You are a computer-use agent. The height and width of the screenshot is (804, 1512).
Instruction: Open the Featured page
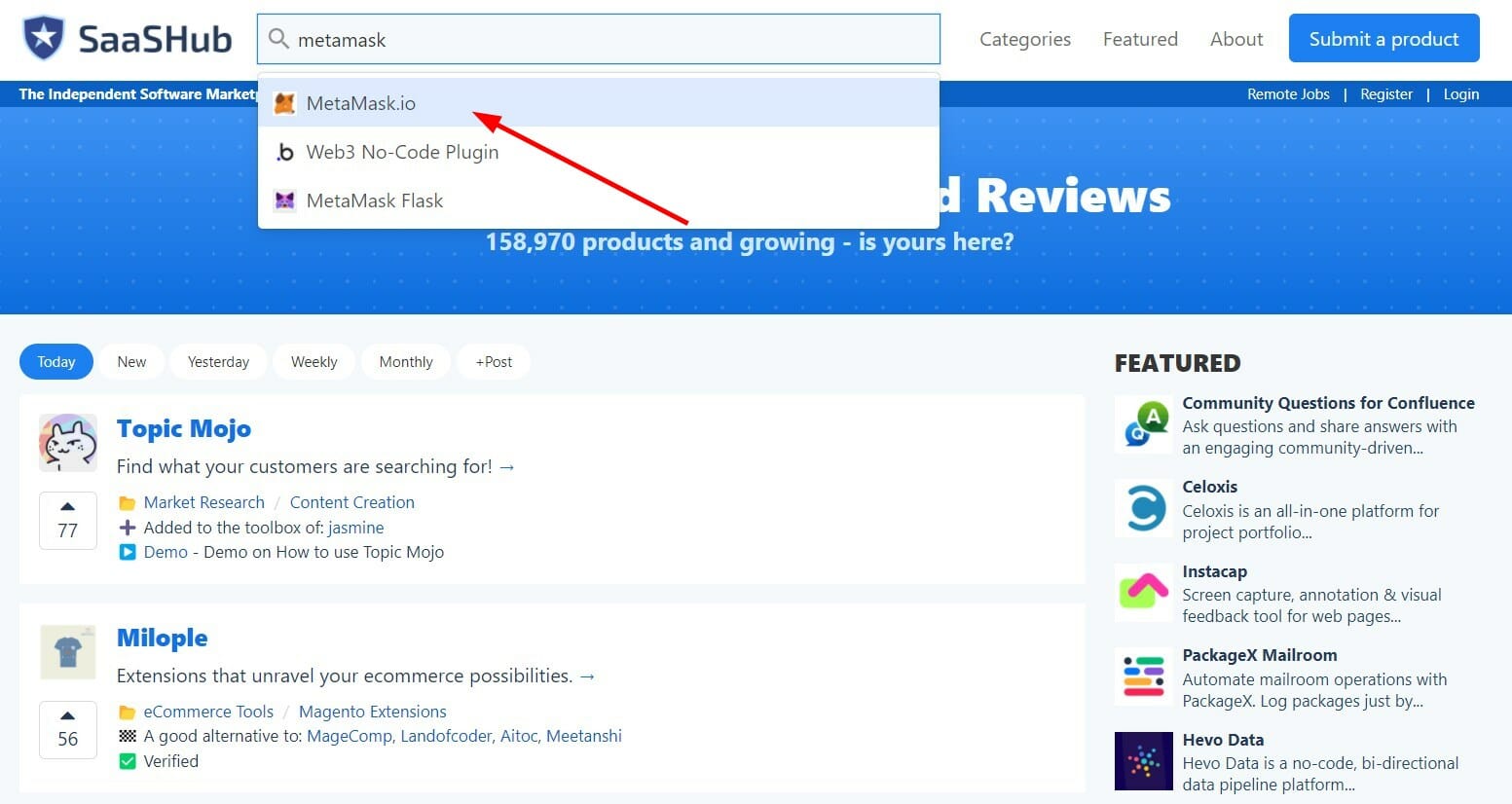1140,39
